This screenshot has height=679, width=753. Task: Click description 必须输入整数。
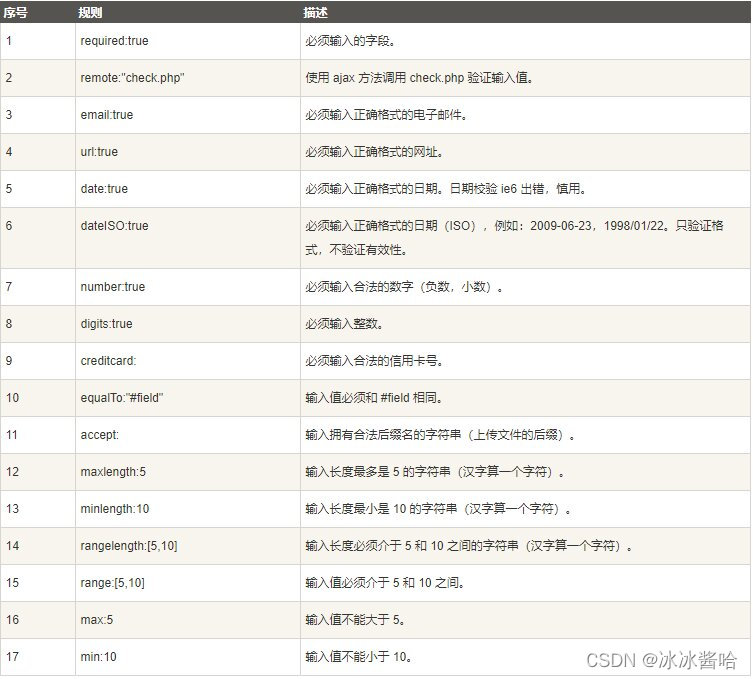coord(345,324)
